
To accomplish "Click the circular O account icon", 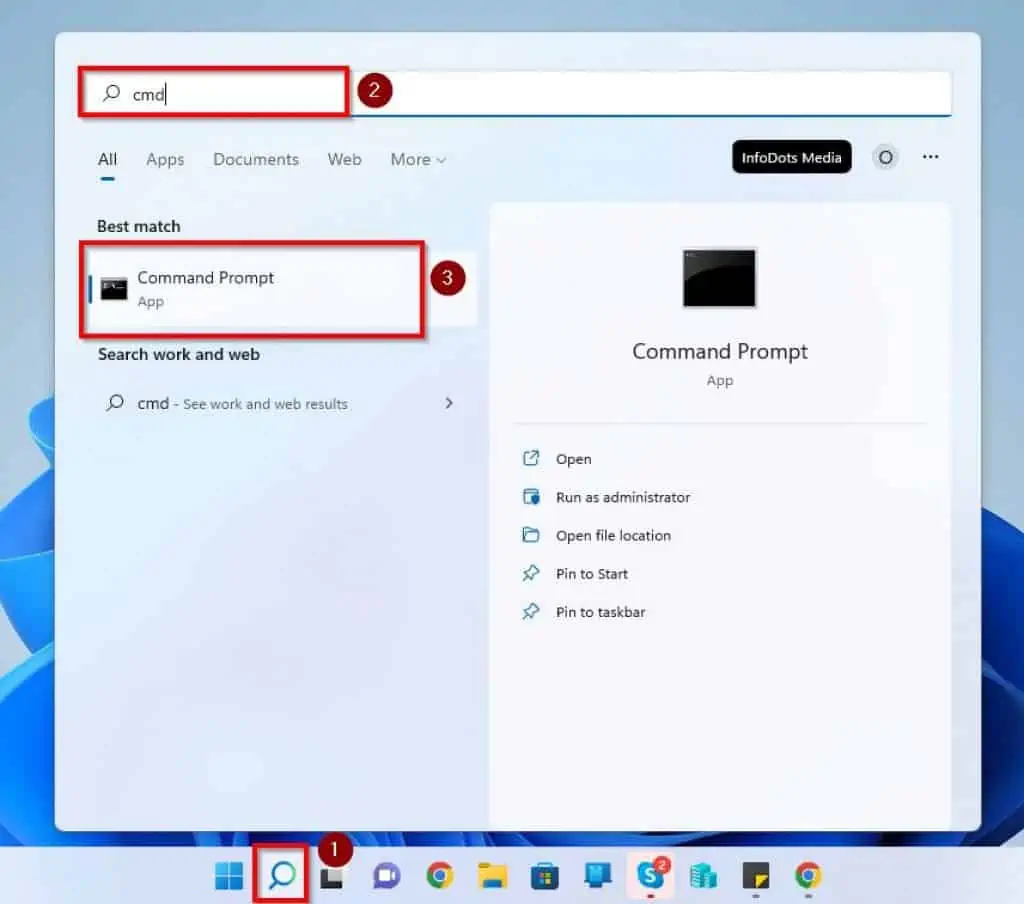I will [x=885, y=157].
